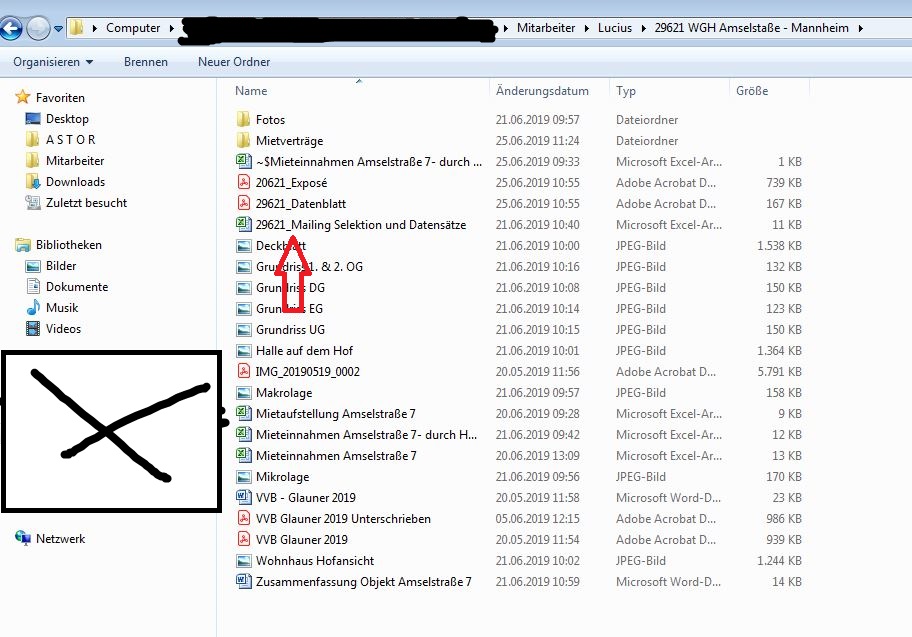Click the Back navigation arrow button

11,29
